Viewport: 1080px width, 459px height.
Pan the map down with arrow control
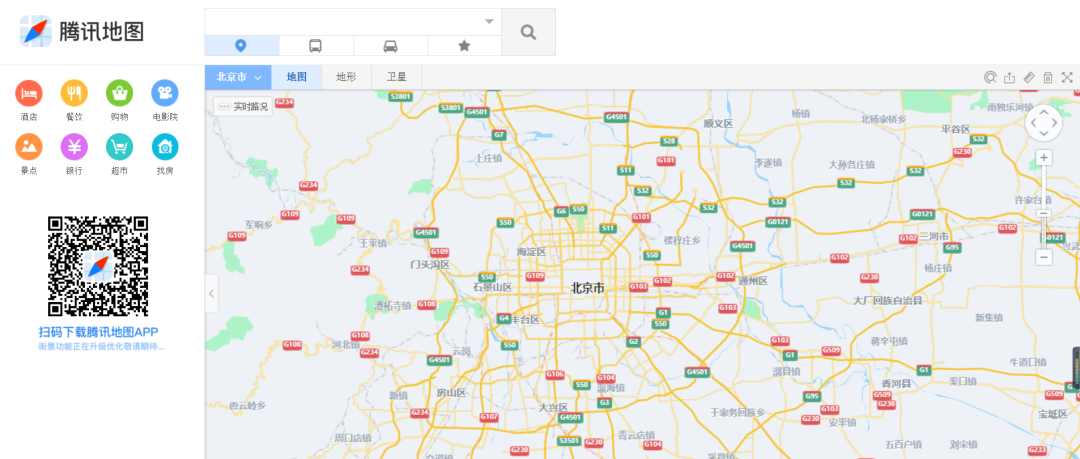click(x=1044, y=134)
